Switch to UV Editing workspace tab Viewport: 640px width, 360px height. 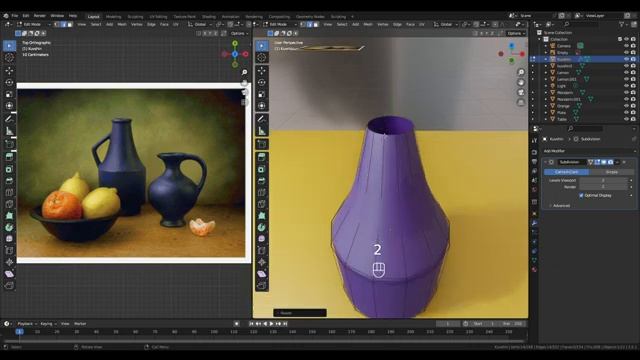(x=158, y=17)
